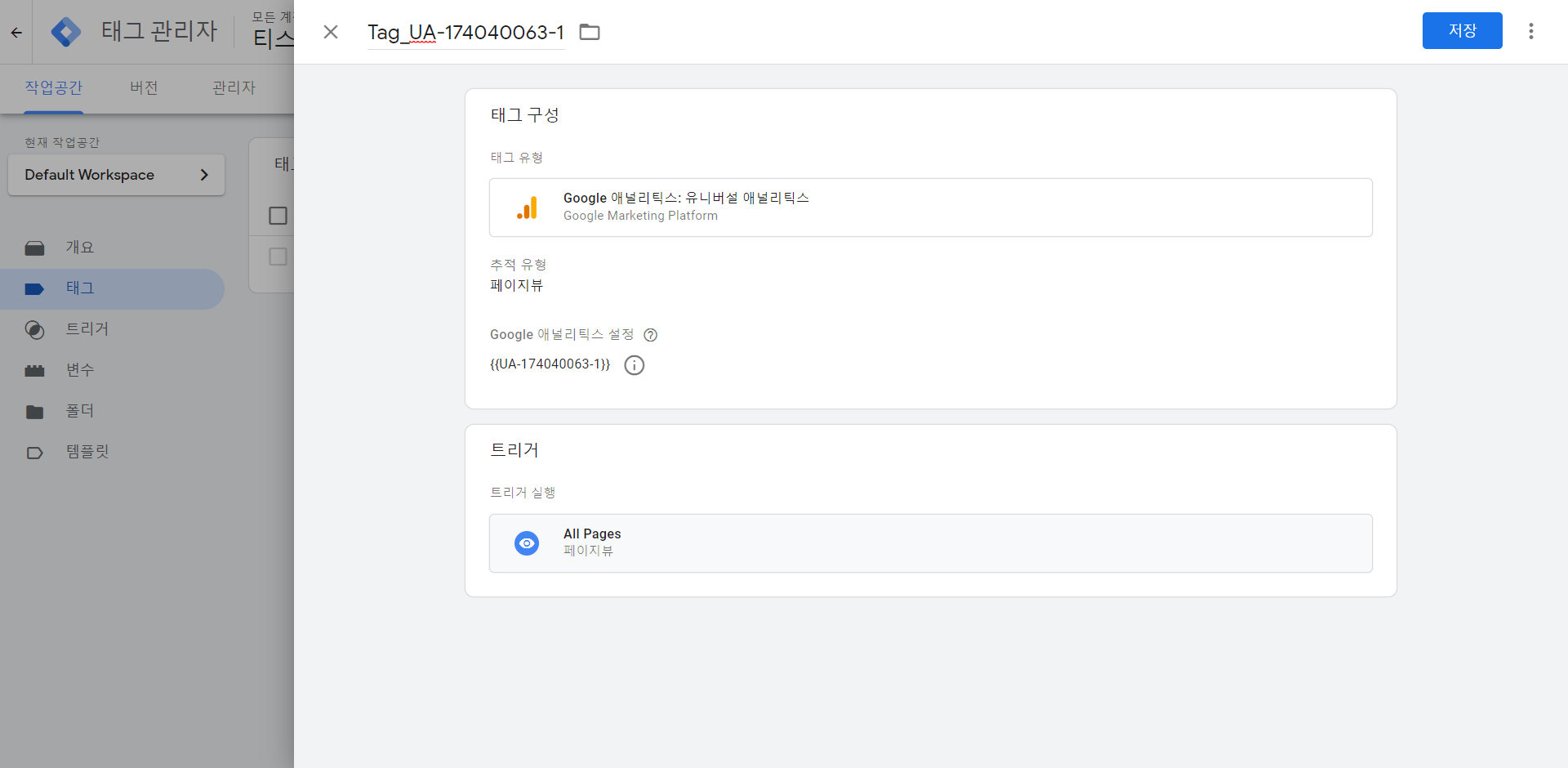This screenshot has width=1568, height=768.
Task: Click the Google Analytics tag type icon
Action: pos(528,208)
